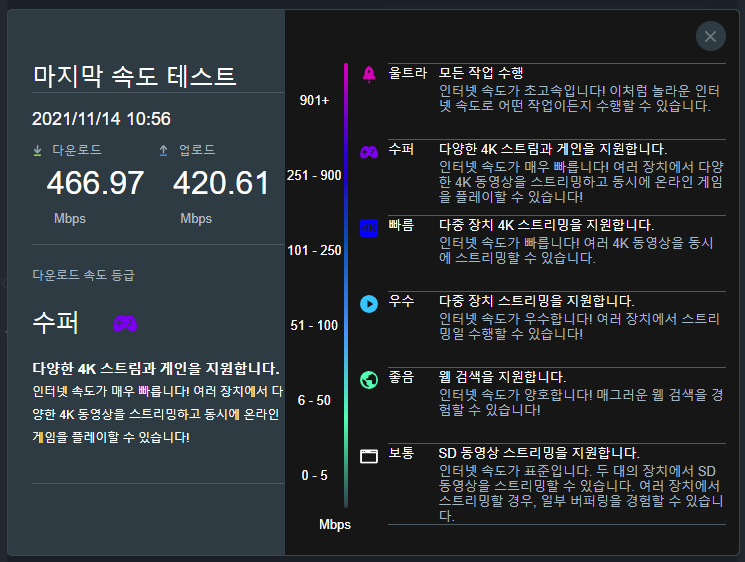
Task: Click the 101 - 250 range label
Action: coord(314,250)
